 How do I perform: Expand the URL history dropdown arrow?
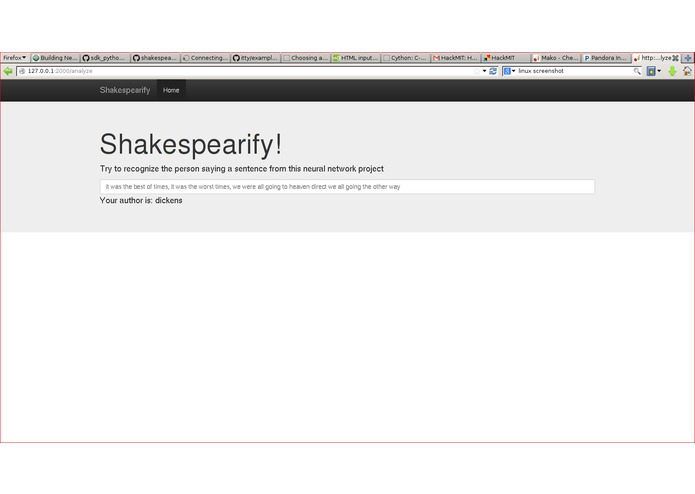[484, 71]
